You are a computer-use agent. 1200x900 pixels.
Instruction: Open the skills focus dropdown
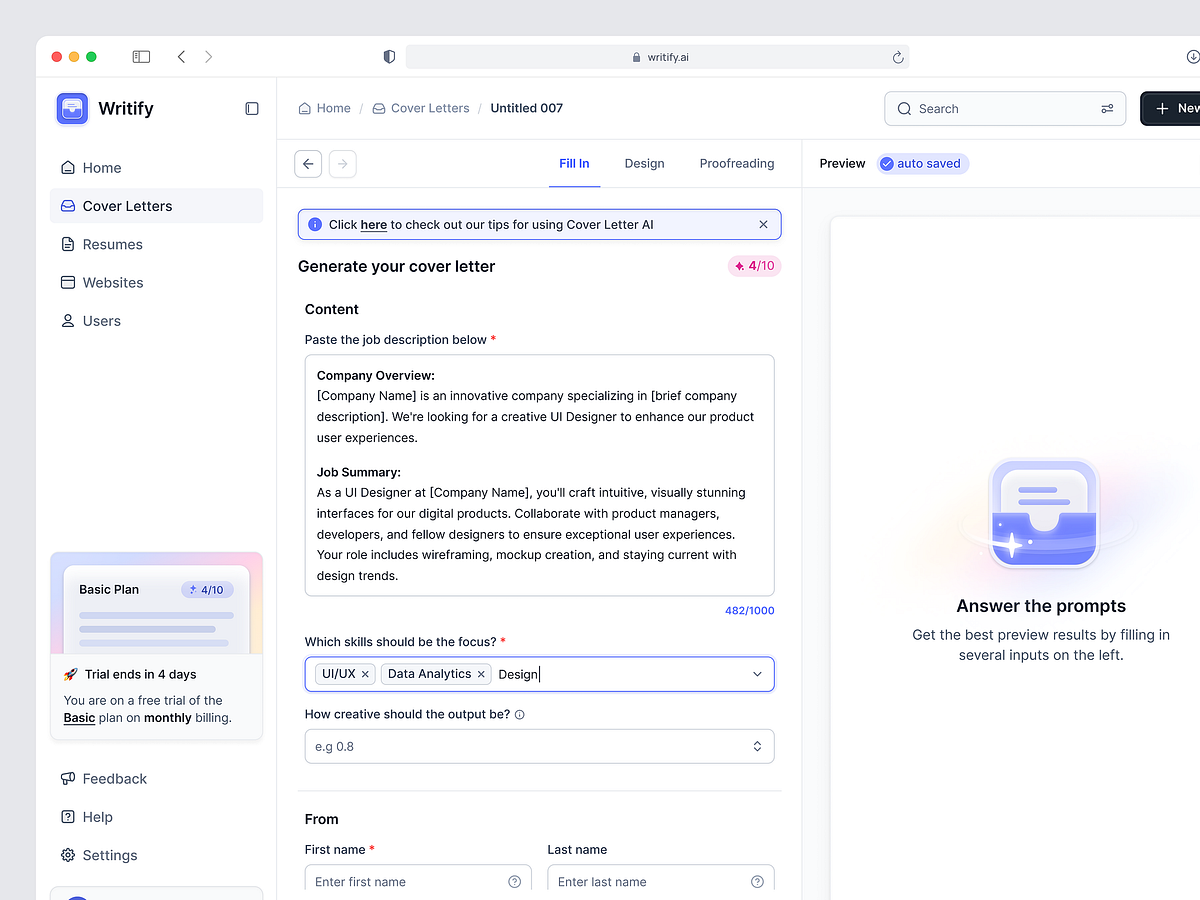757,674
